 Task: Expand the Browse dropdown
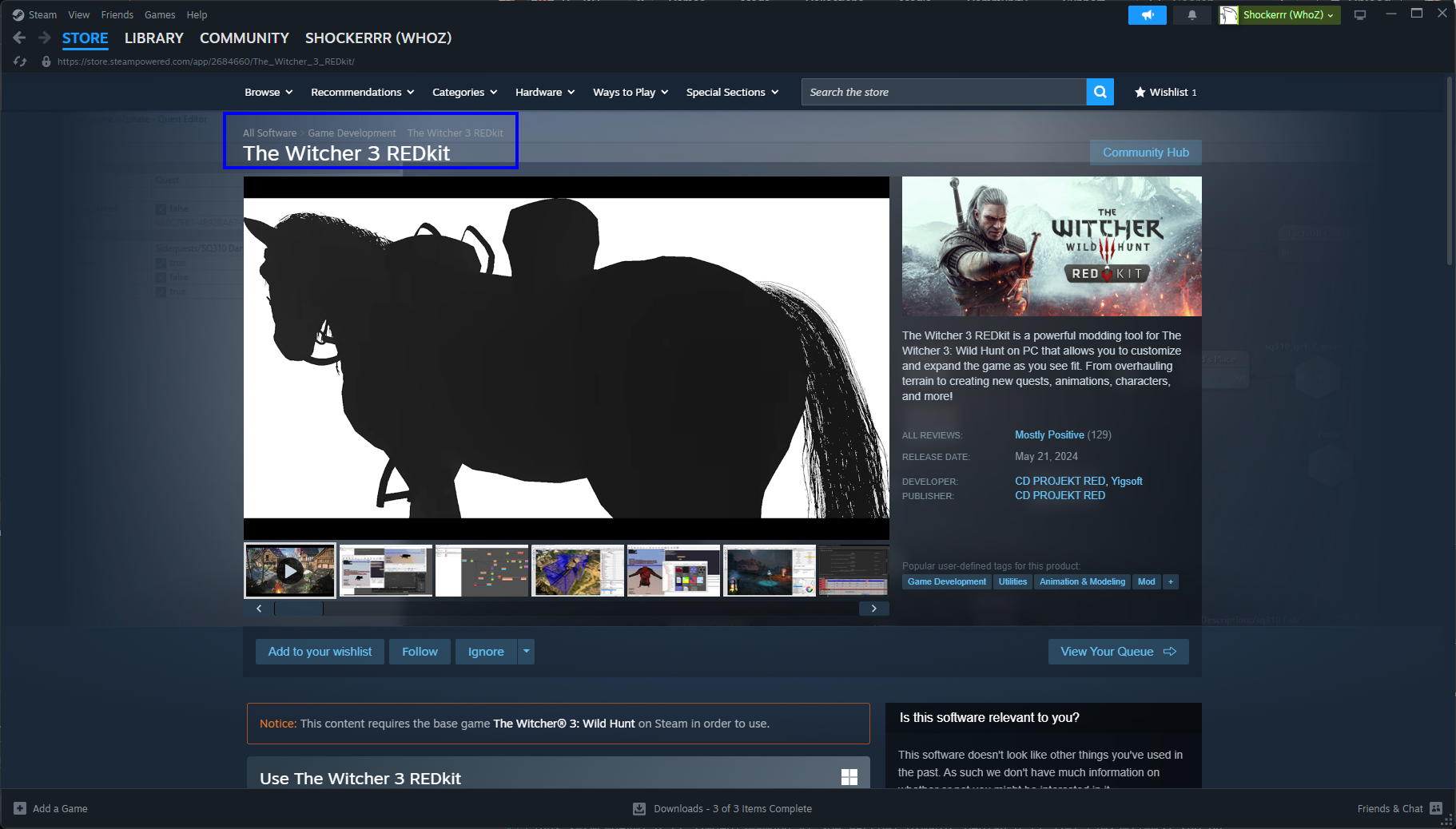[269, 92]
